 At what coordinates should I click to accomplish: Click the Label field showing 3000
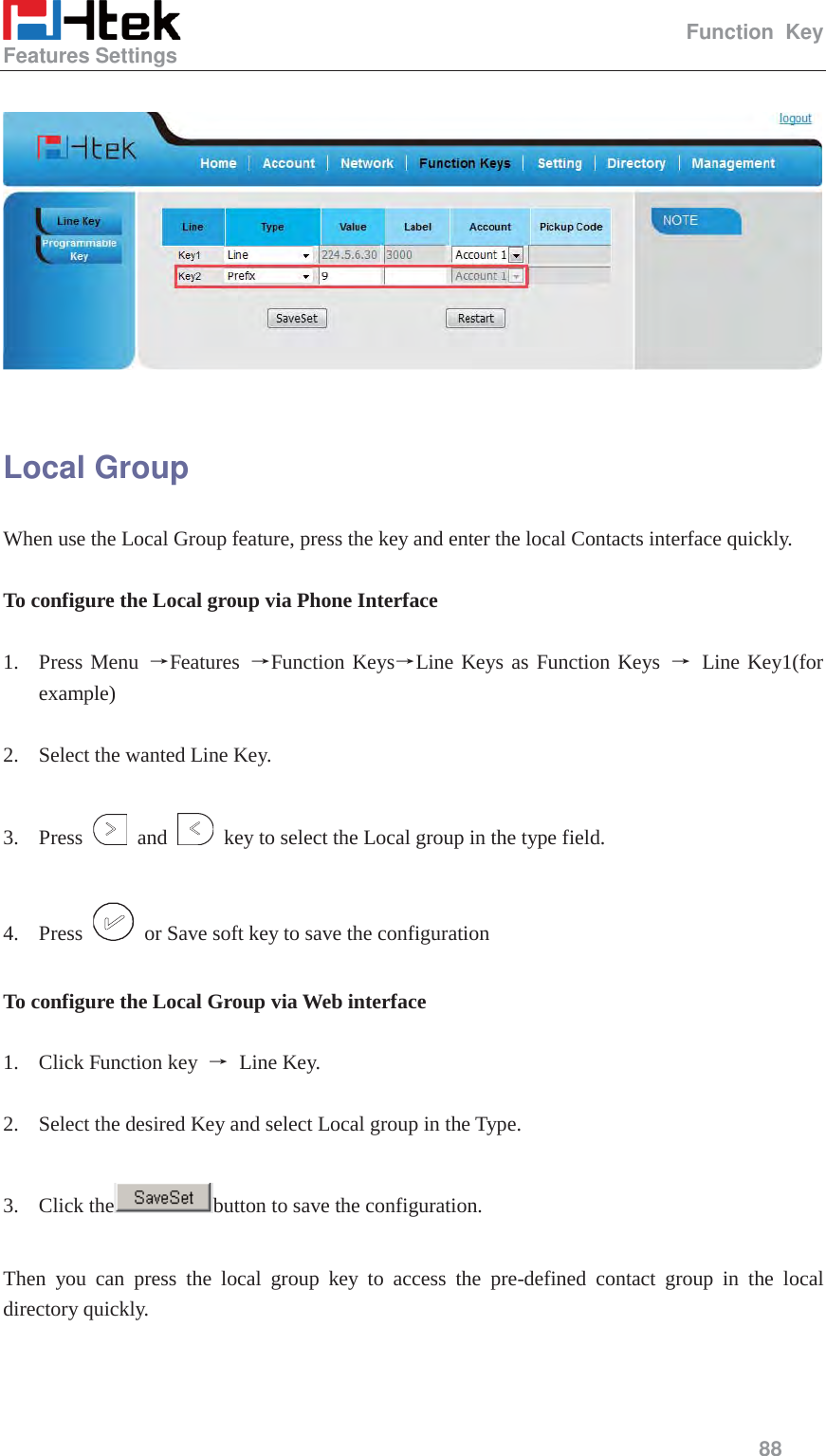417,254
